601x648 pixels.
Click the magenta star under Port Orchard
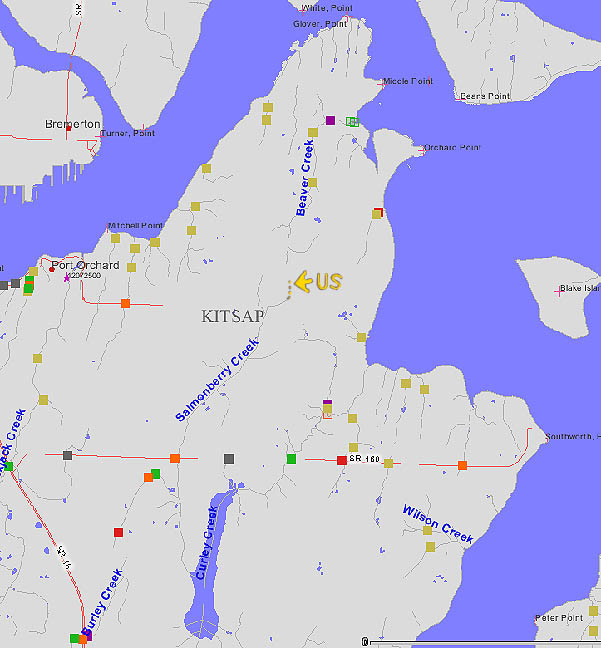(x=67, y=278)
